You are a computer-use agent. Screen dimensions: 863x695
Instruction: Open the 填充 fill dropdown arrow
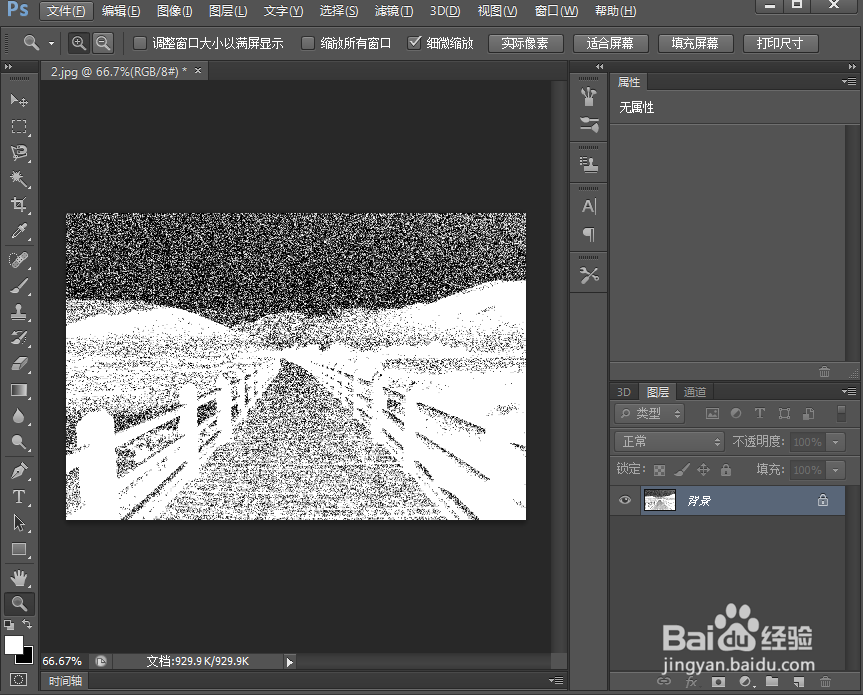(x=836, y=470)
